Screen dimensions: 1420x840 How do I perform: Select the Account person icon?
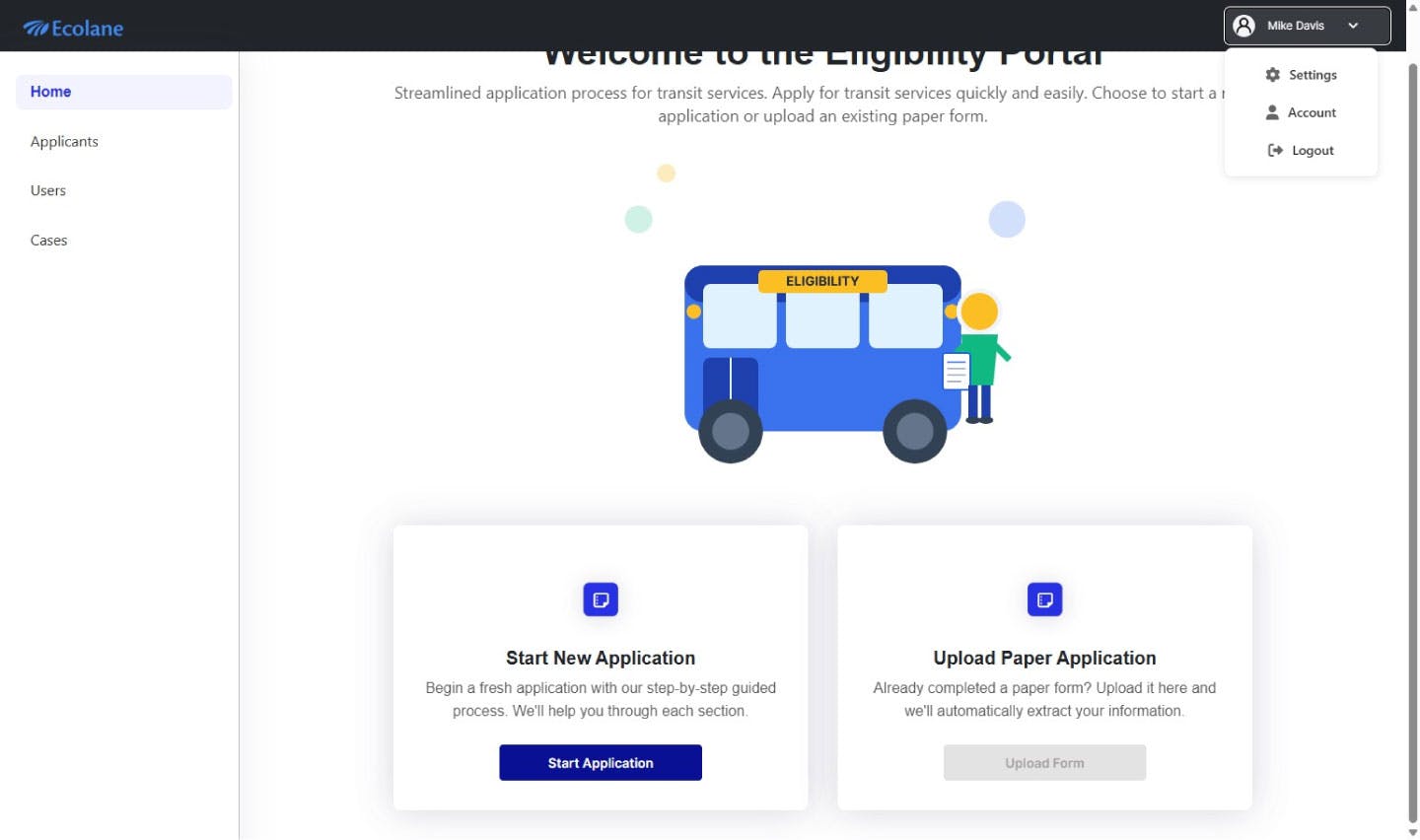coord(1271,111)
